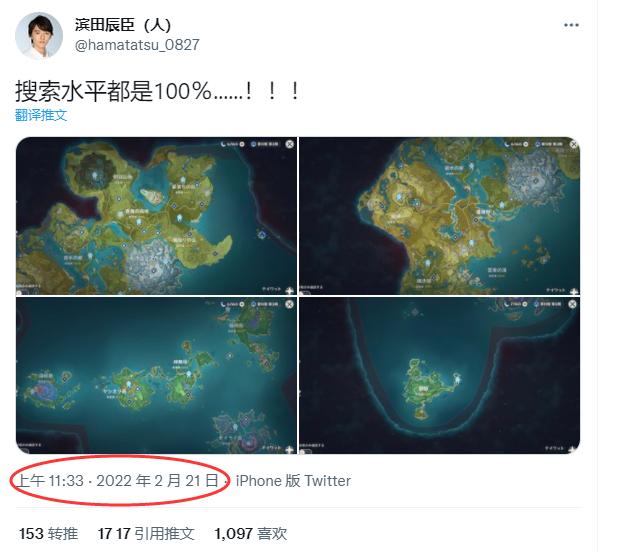View the 153 转推 retweets list
Image resolution: width=623 pixels, height=552 pixels.
click(x=48, y=534)
